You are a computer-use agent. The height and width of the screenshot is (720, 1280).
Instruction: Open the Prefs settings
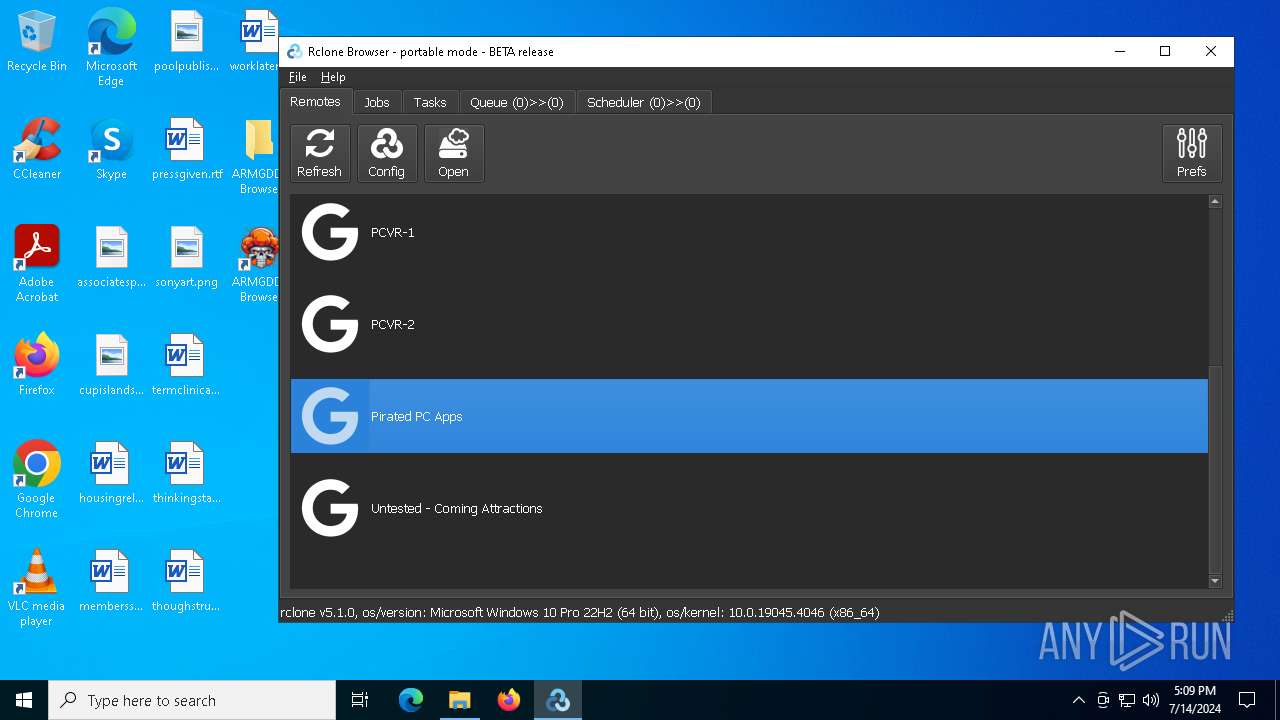[x=1192, y=153]
